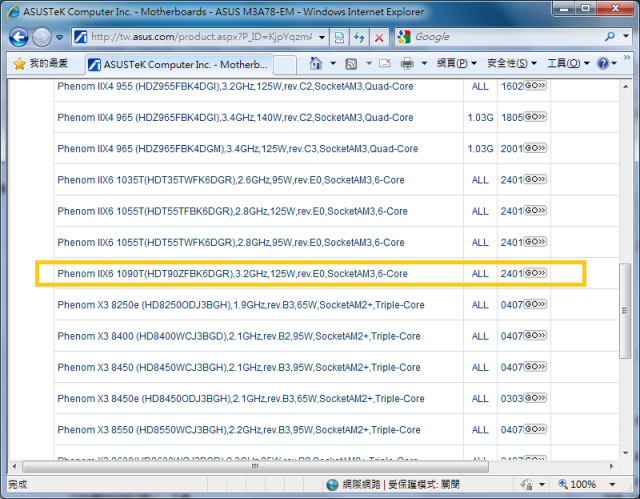Open the 安全性(S) Safety menu
Image resolution: width=640 pixels, height=499 pixels.
pyautogui.click(x=512, y=63)
